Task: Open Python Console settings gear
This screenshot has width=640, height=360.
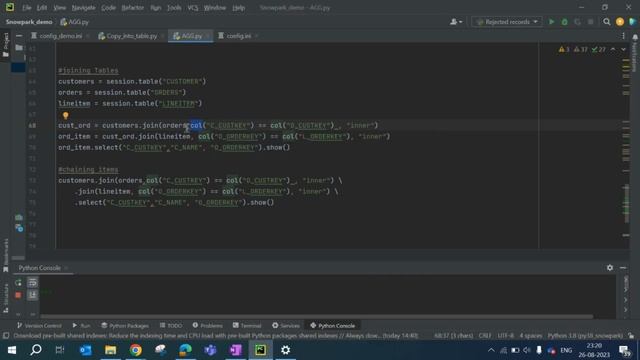Action: tap(609, 268)
